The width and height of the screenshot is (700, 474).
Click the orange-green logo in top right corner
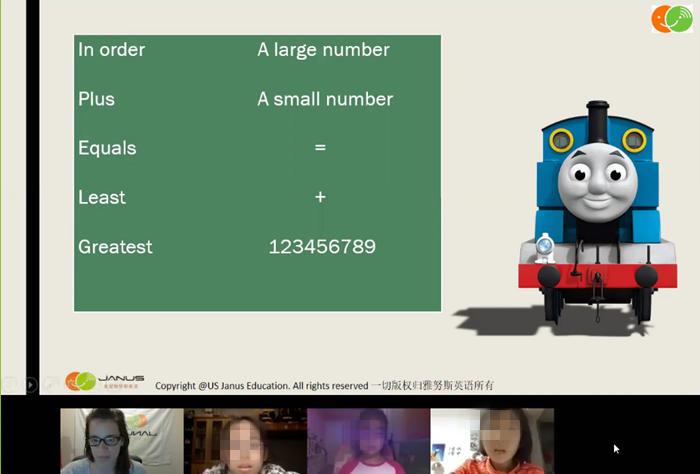coord(672,19)
